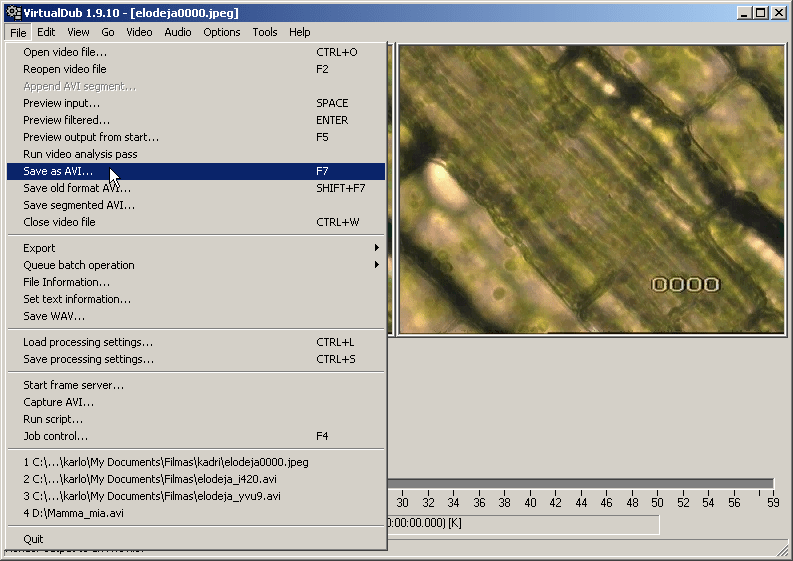Screen dimensions: 793x561
Task: Click the output video preview pane
Action: (591, 190)
